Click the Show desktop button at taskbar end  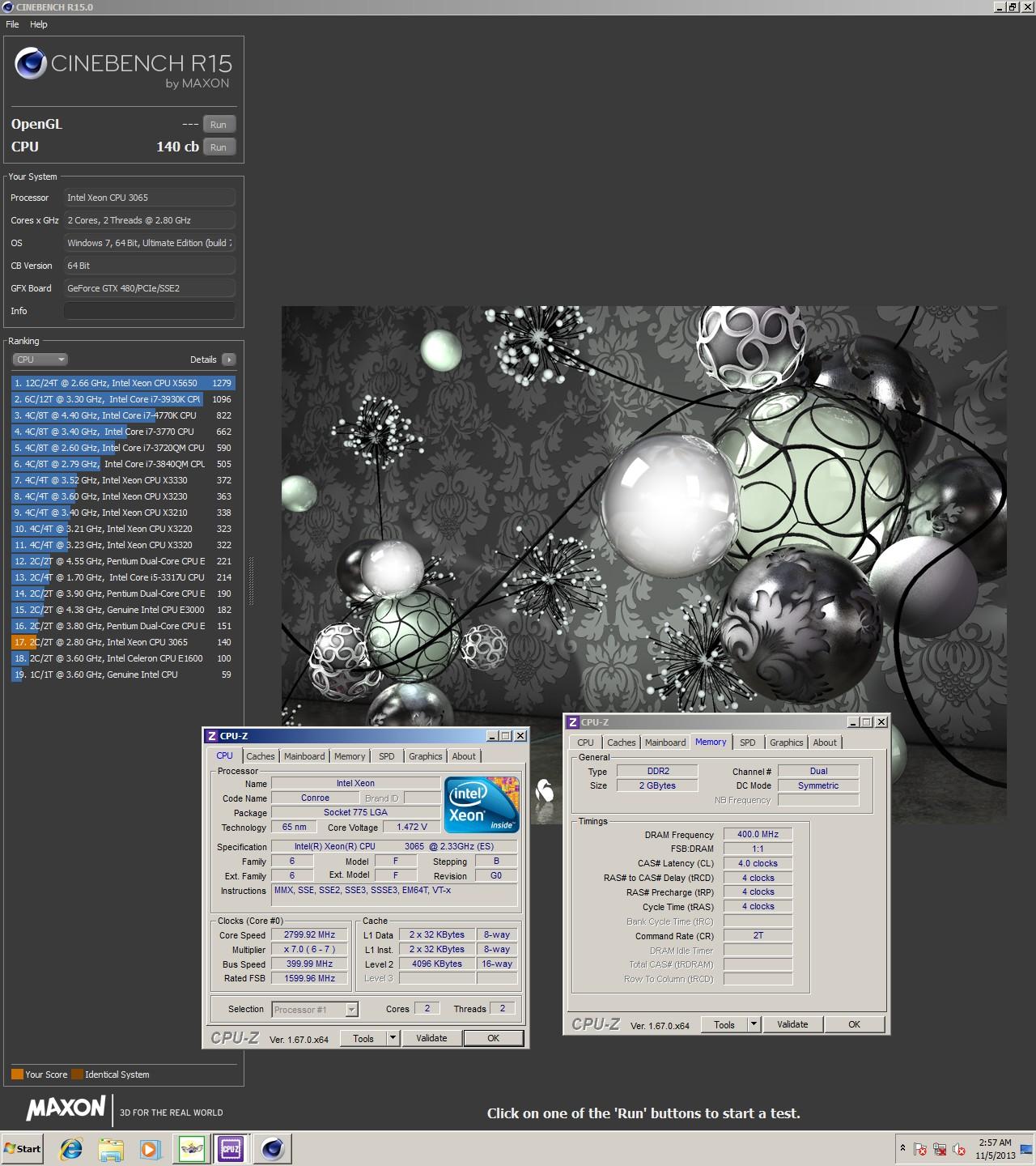[1027, 1149]
